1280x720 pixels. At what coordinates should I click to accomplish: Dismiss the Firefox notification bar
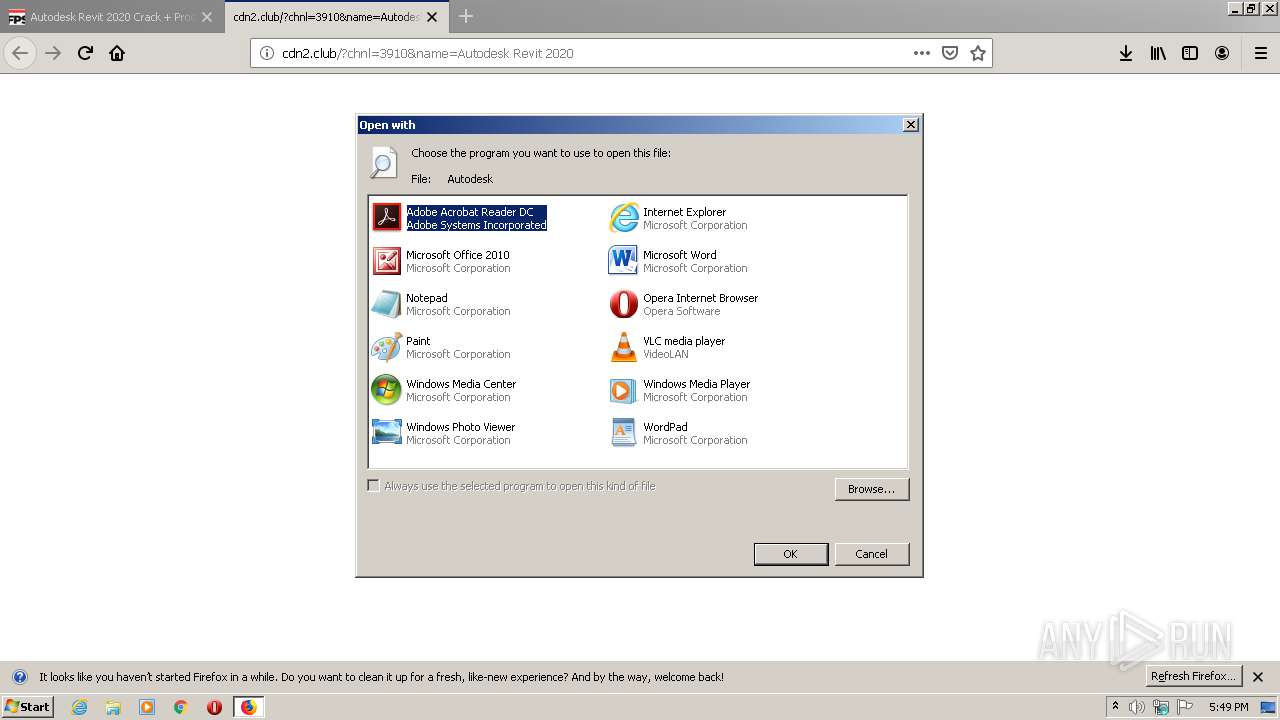click(x=1258, y=677)
